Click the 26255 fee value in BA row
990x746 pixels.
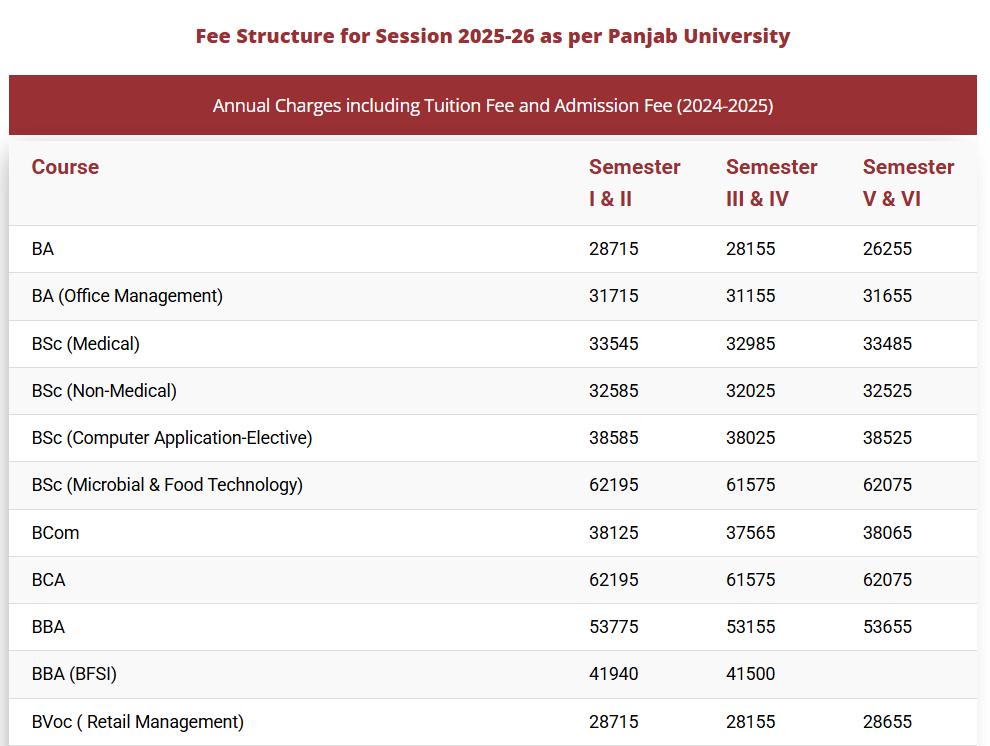(x=887, y=249)
